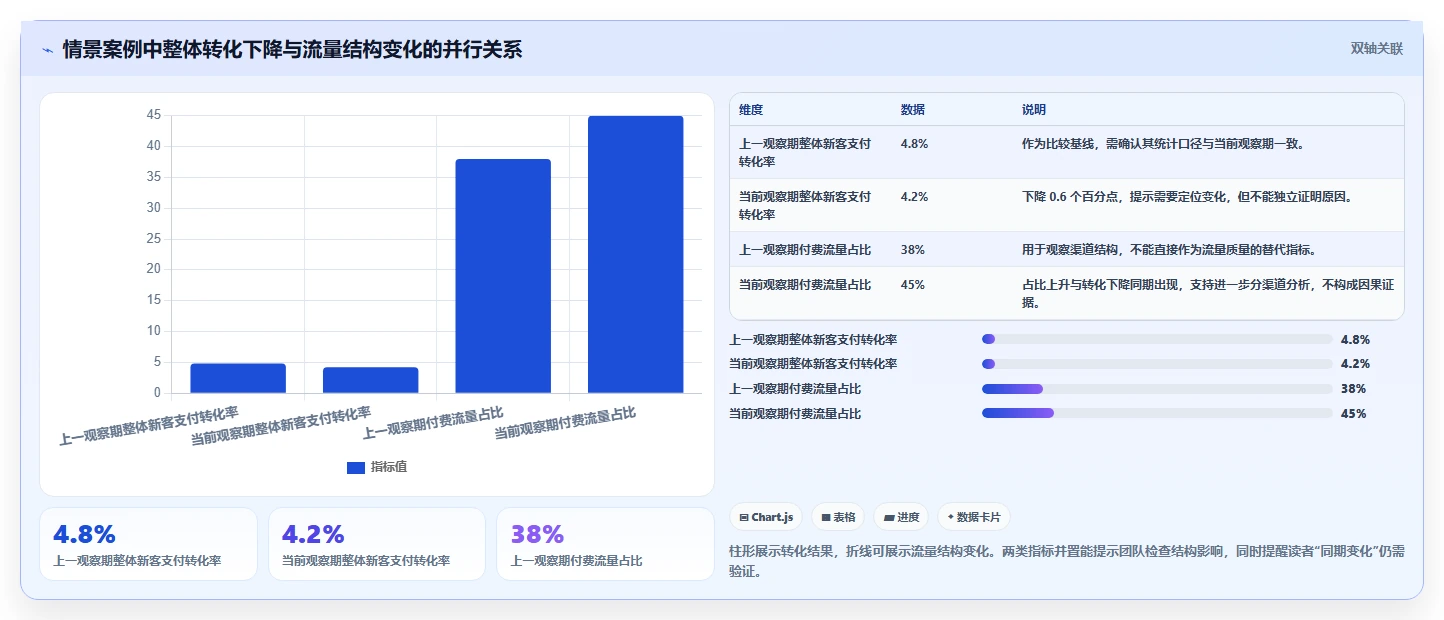1444x620 pixels.
Task: Select the Chart.js tag
Action: click(x=766, y=517)
